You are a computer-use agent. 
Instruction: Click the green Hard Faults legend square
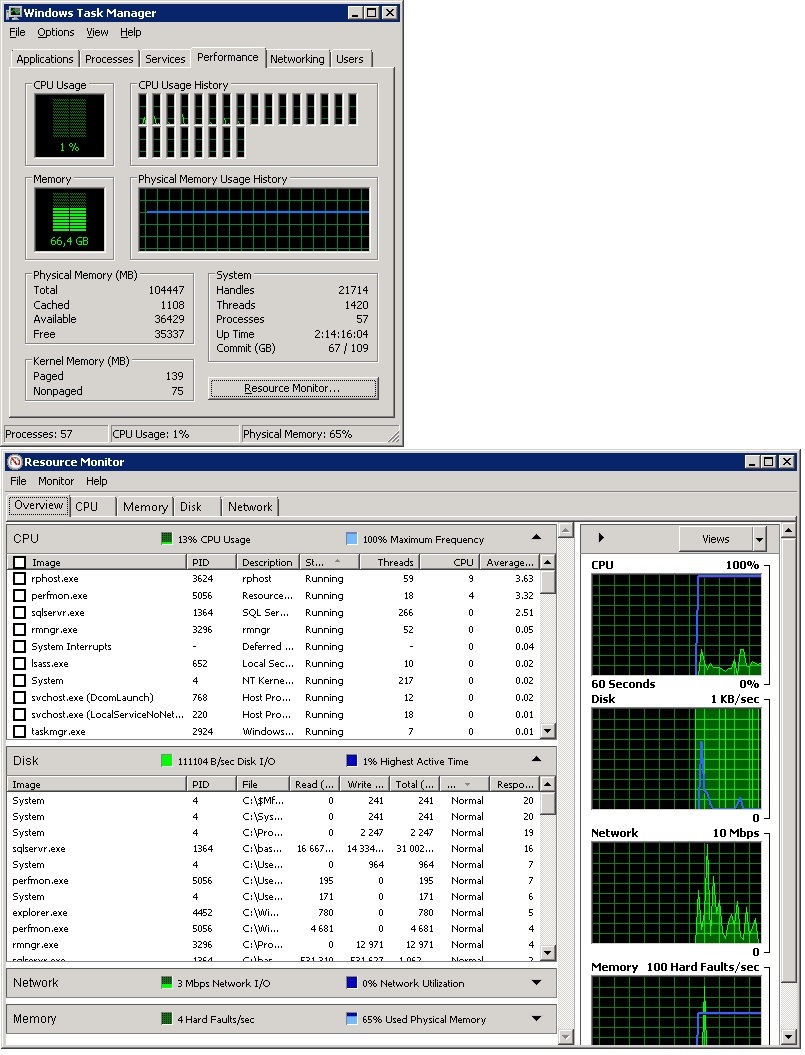pyautogui.click(x=166, y=1018)
